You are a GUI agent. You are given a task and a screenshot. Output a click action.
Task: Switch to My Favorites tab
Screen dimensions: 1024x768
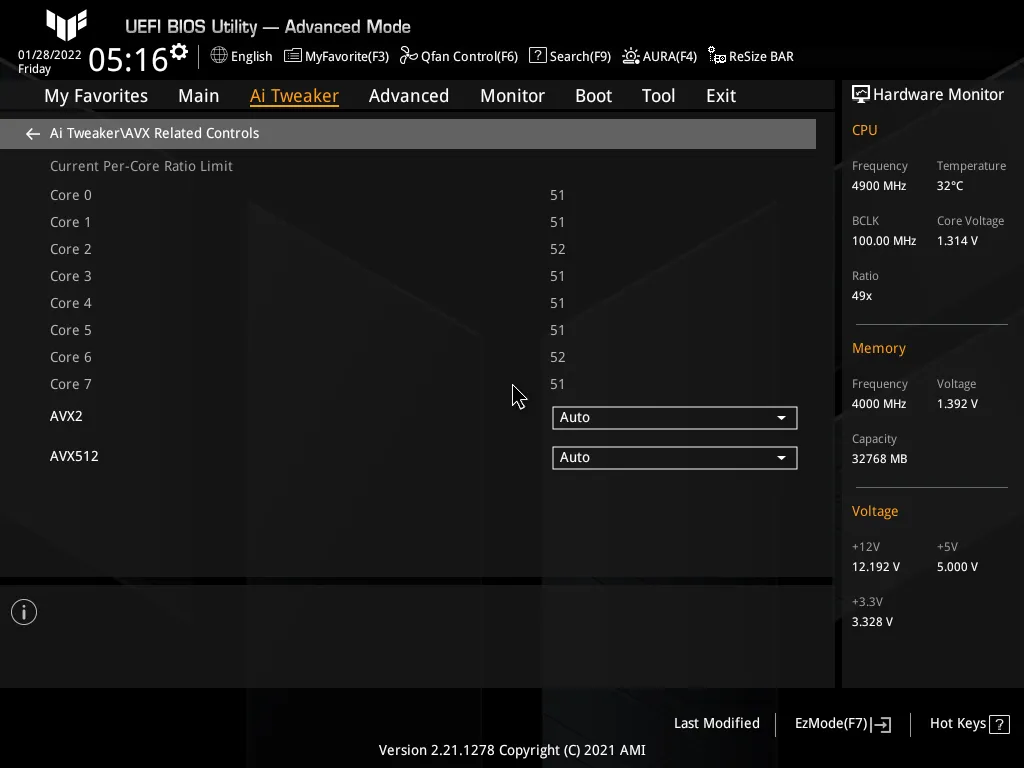(96, 96)
